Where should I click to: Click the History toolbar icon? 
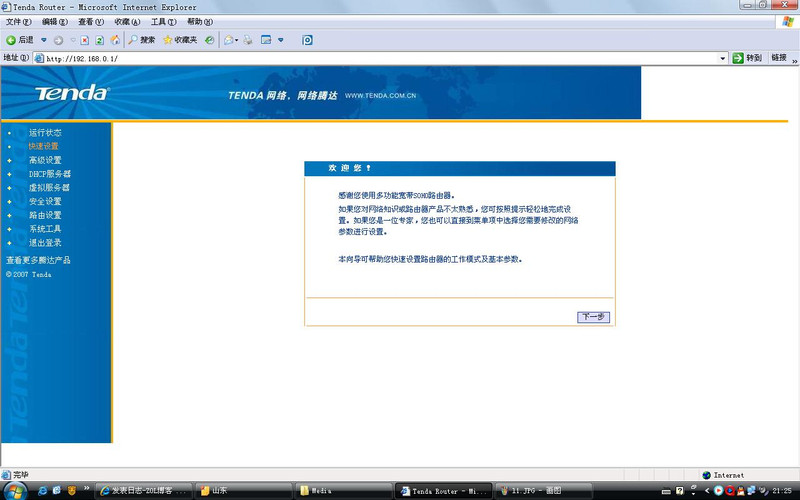point(209,40)
